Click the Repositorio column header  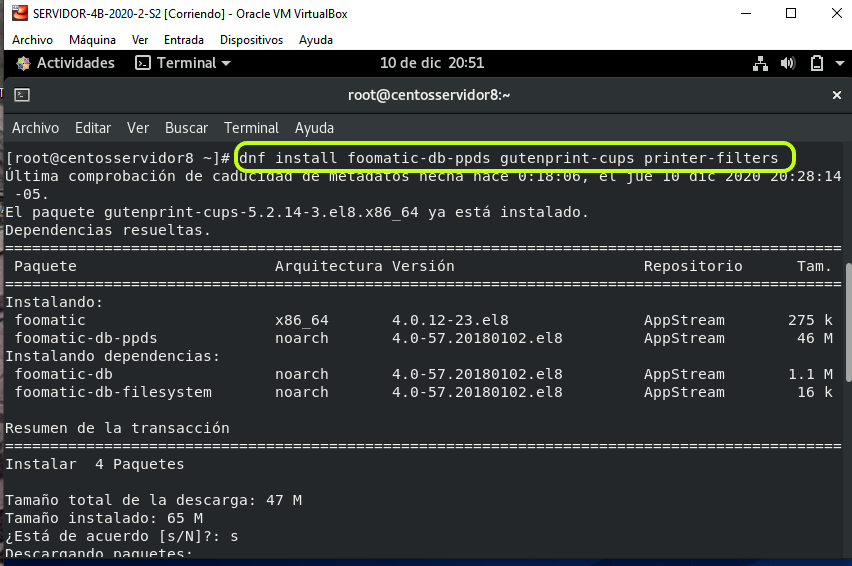(693, 266)
